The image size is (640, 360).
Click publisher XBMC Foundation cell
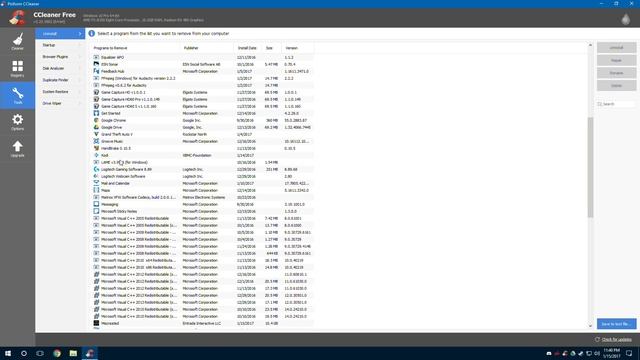[x=197, y=155]
